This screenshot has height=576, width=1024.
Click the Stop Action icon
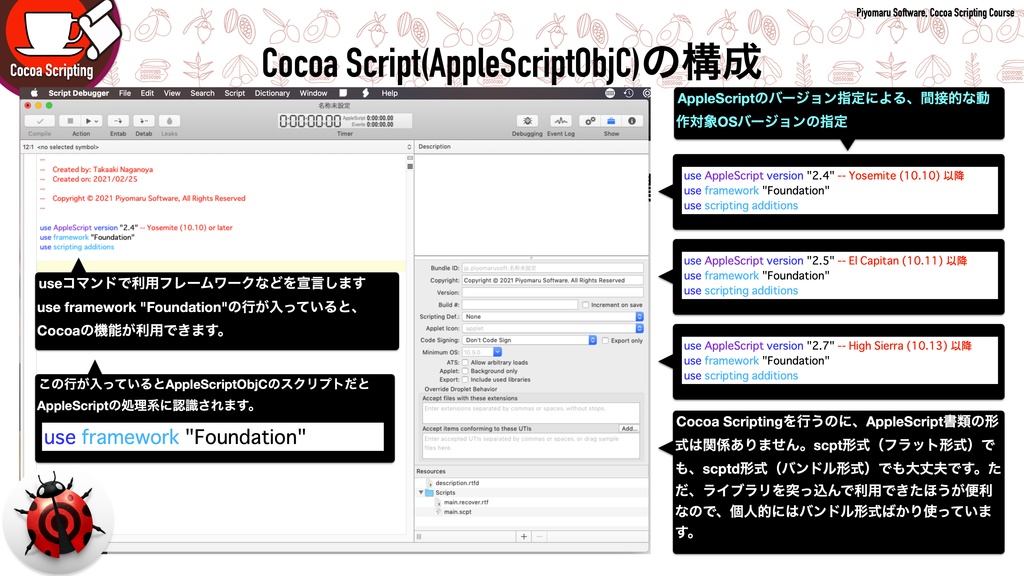(71, 121)
